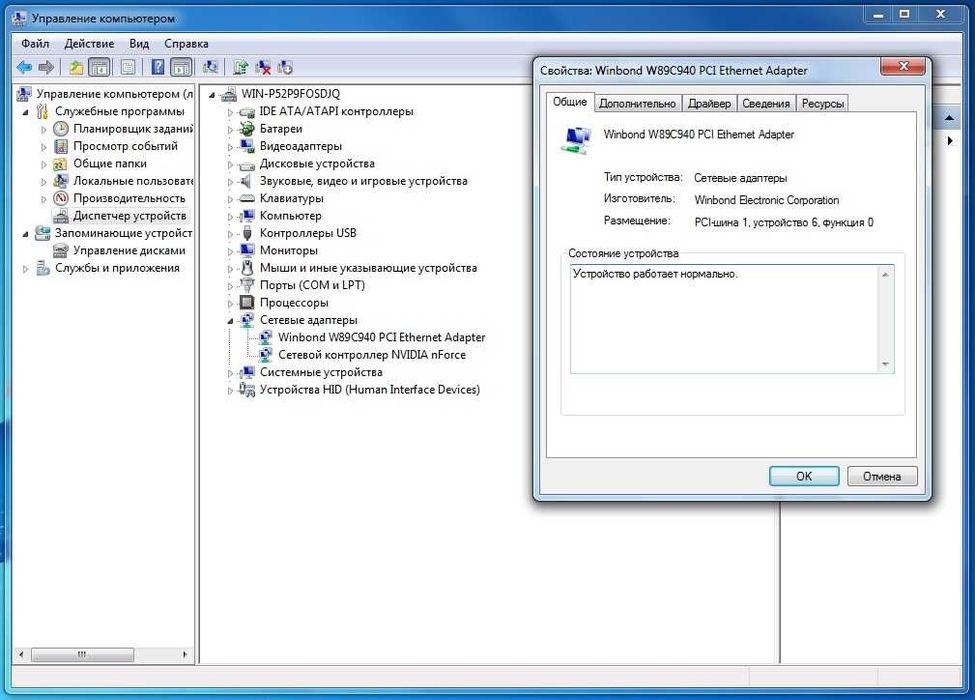975x700 pixels.
Task: Open the Действие menu
Action: pos(90,44)
